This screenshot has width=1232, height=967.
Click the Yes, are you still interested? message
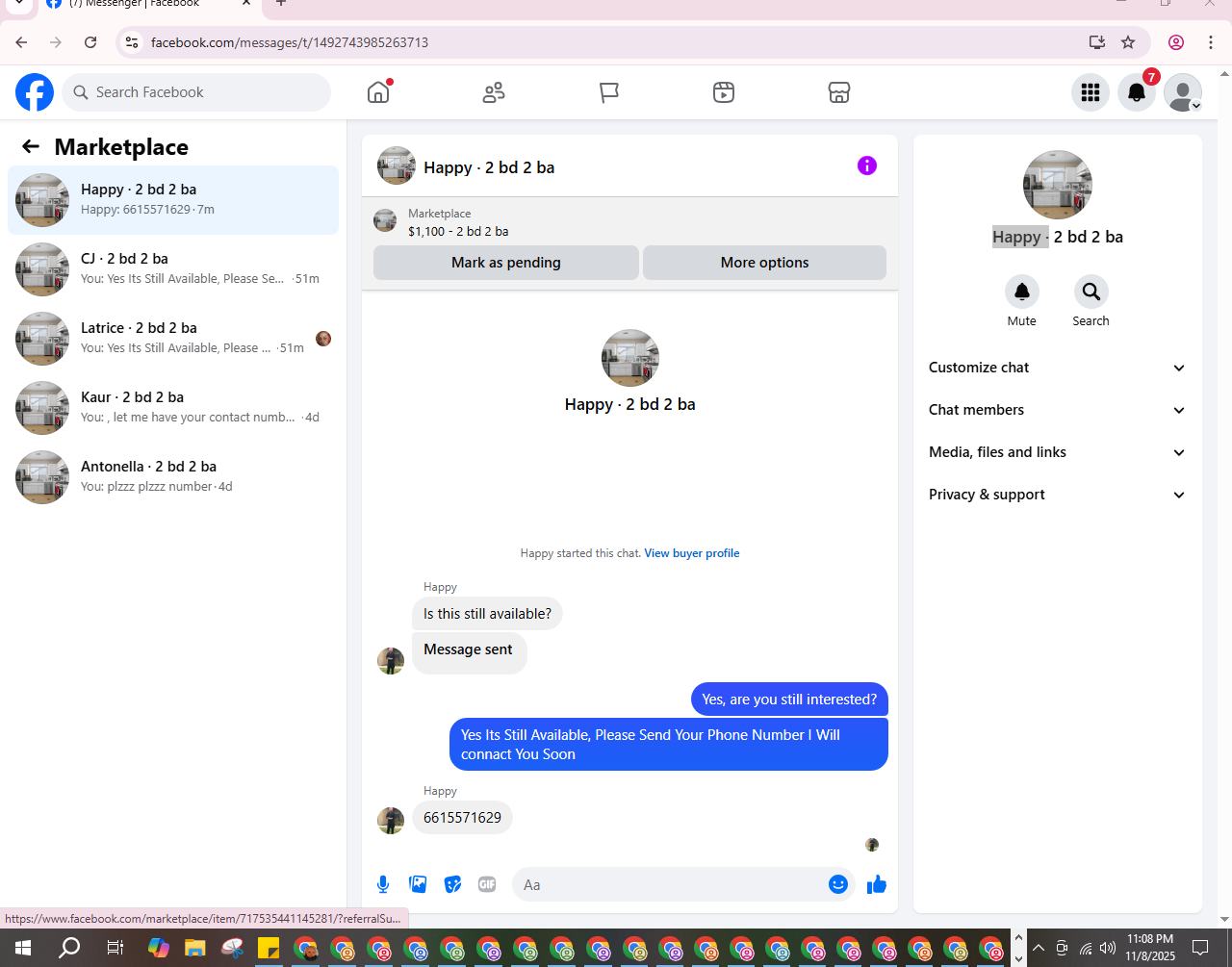point(789,700)
